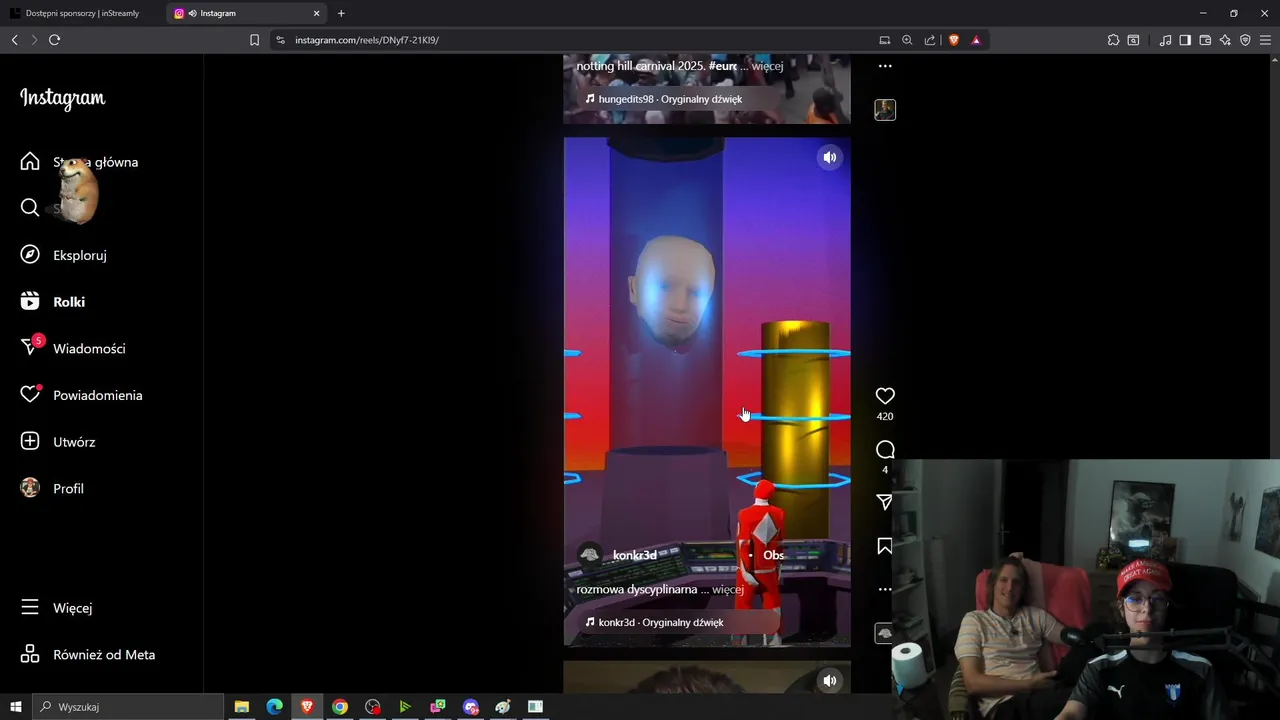Open Profil in the sidebar
This screenshot has height=720, width=1280.
point(52,488)
